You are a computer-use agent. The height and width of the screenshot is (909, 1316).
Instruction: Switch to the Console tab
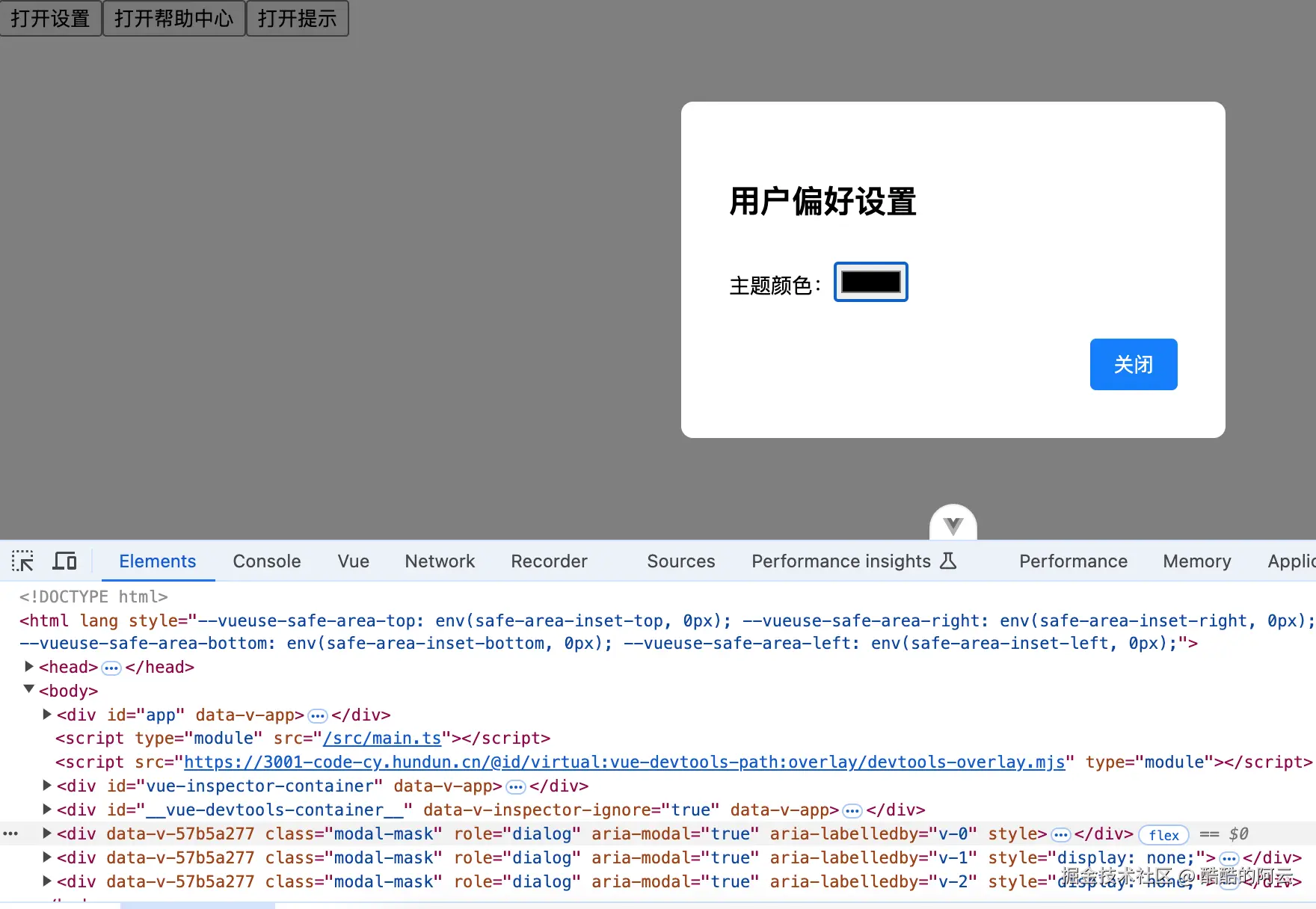267,561
